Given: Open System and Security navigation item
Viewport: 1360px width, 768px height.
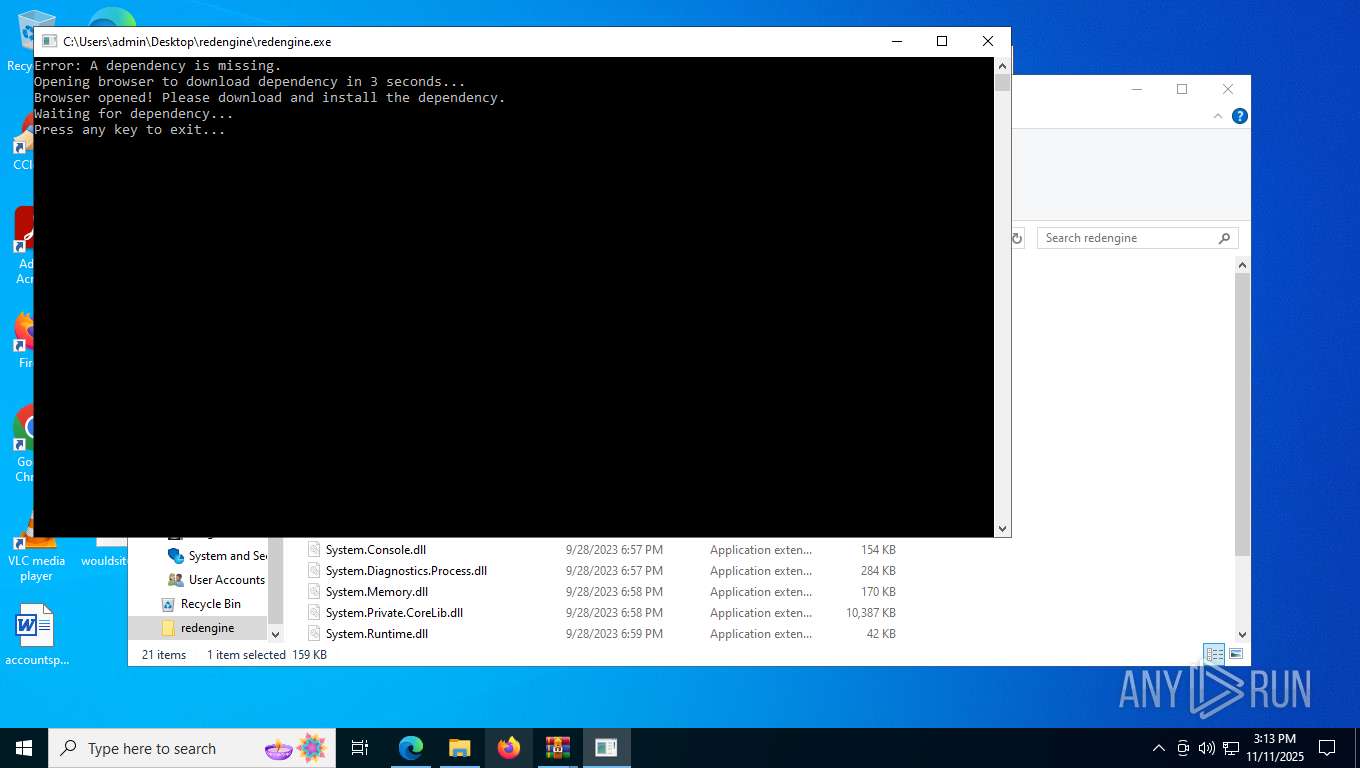Looking at the screenshot, I should click(x=217, y=556).
